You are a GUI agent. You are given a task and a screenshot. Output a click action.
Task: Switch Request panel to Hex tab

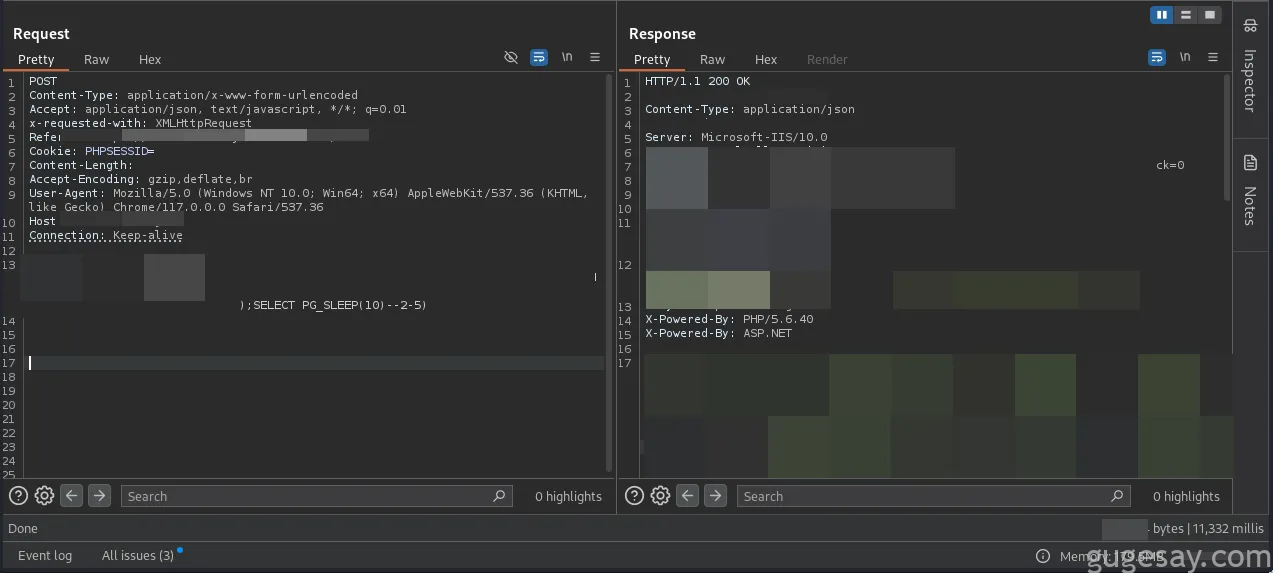pos(150,60)
